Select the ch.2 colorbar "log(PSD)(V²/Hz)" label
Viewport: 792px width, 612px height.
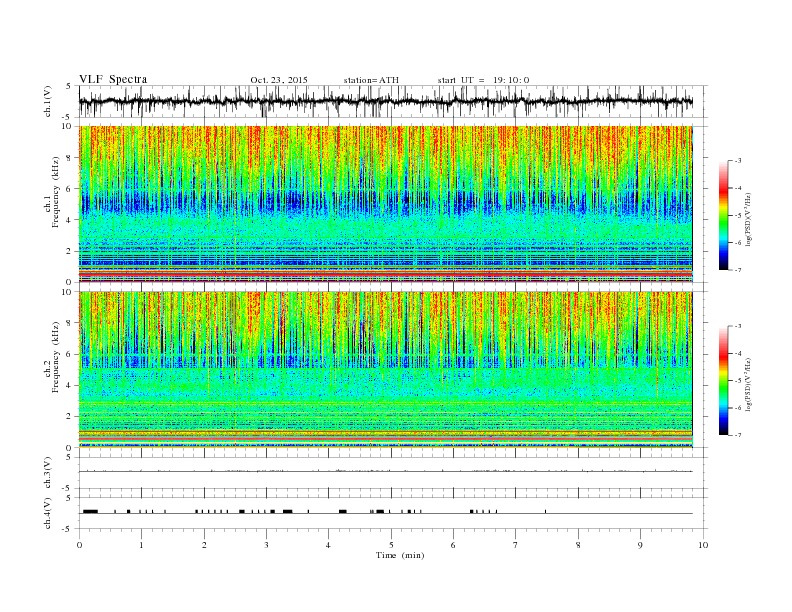pyautogui.click(x=749, y=384)
